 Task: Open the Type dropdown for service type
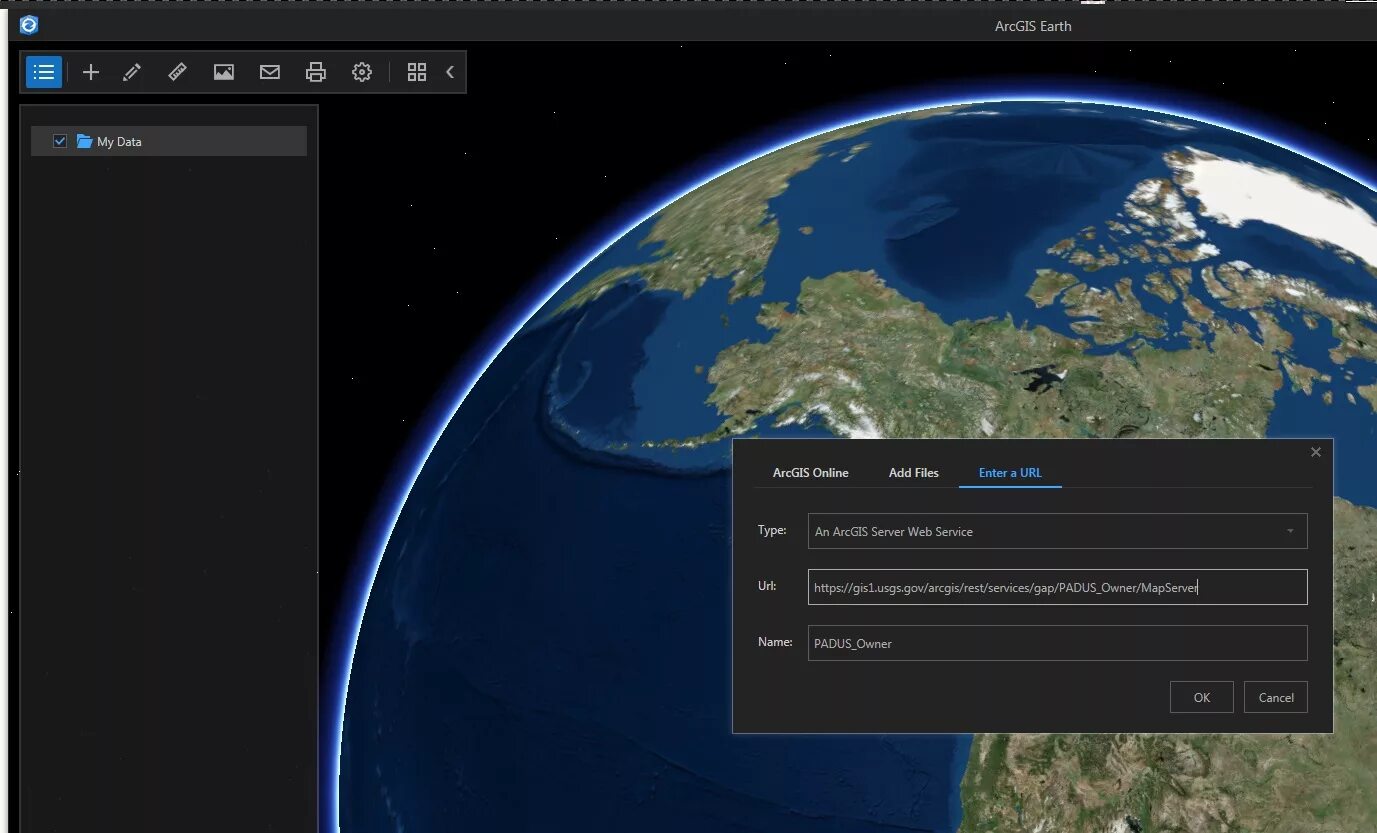click(x=1057, y=531)
